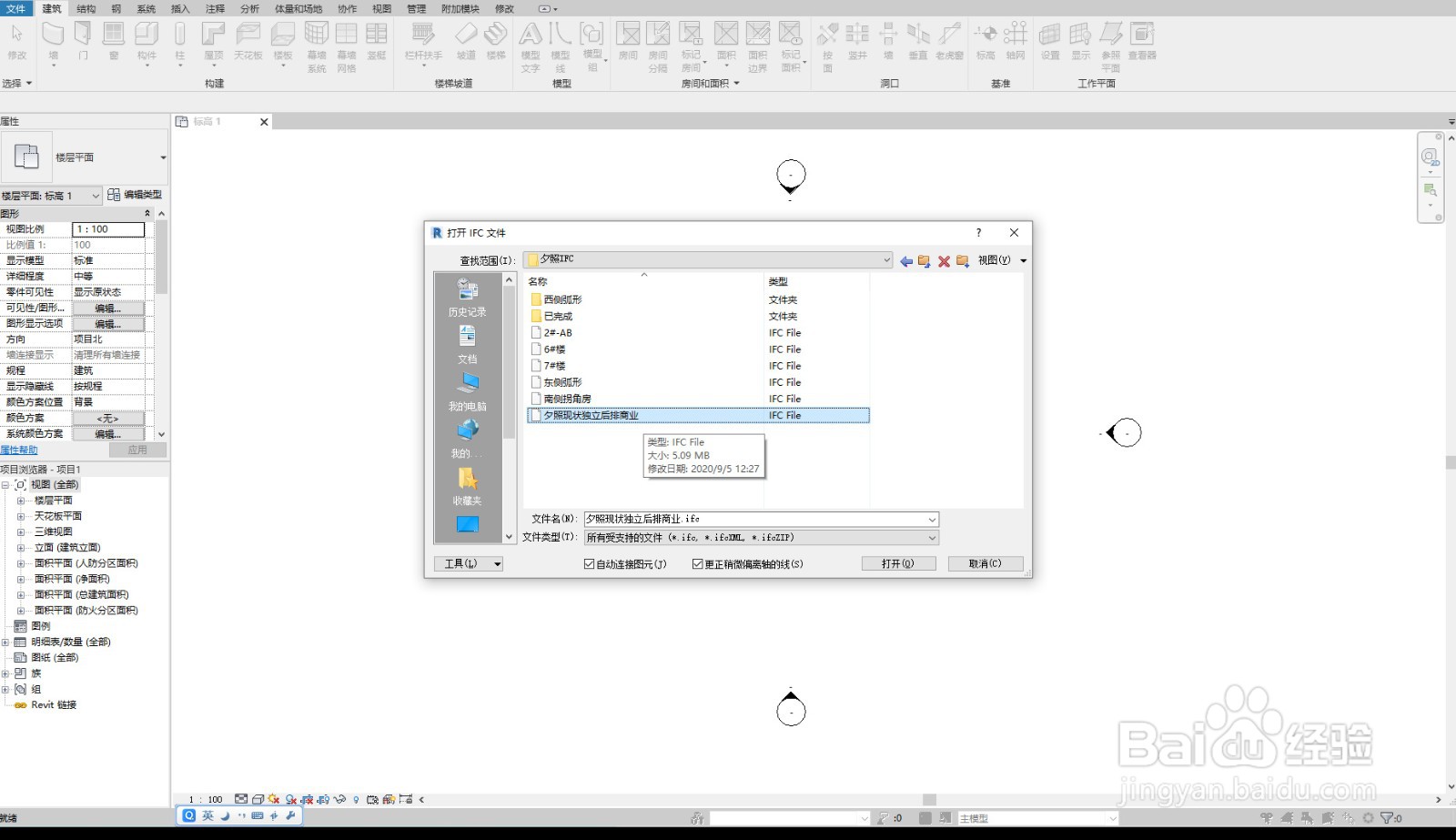The width and height of the screenshot is (1456, 840).
Task: Open the 文件名 filename dropdown arrow
Action: pyautogui.click(x=932, y=520)
